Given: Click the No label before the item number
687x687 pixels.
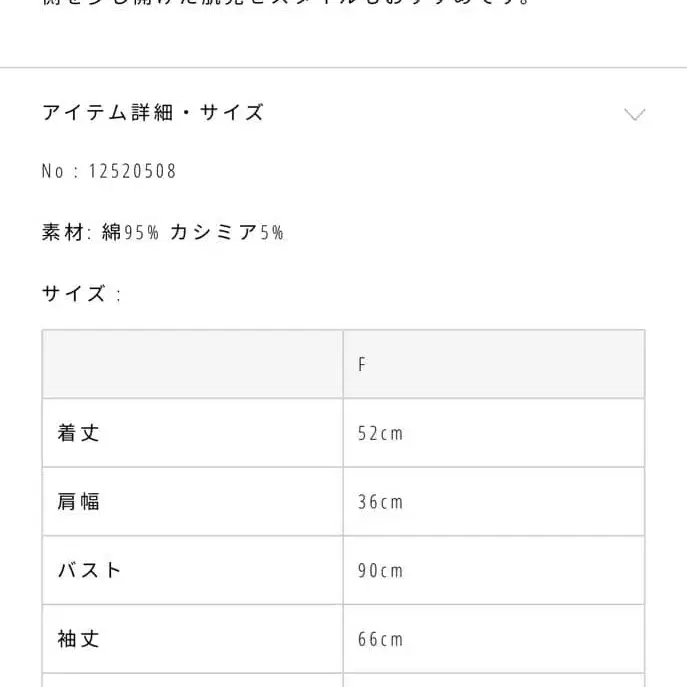Looking at the screenshot, I should coord(53,172).
